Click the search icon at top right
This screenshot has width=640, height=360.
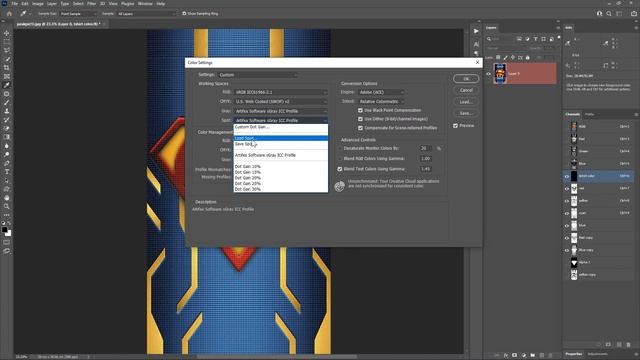click(609, 13)
